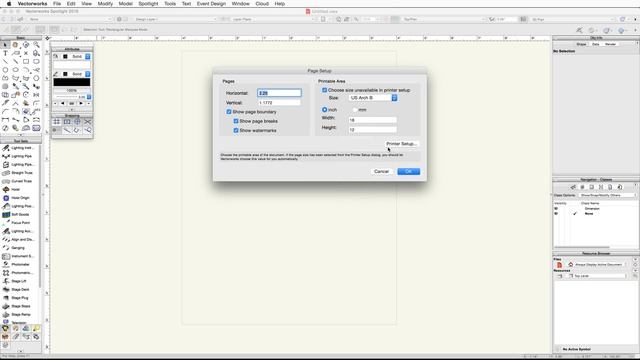Toggle Snap to Grid in Snapping palette

coord(57,122)
